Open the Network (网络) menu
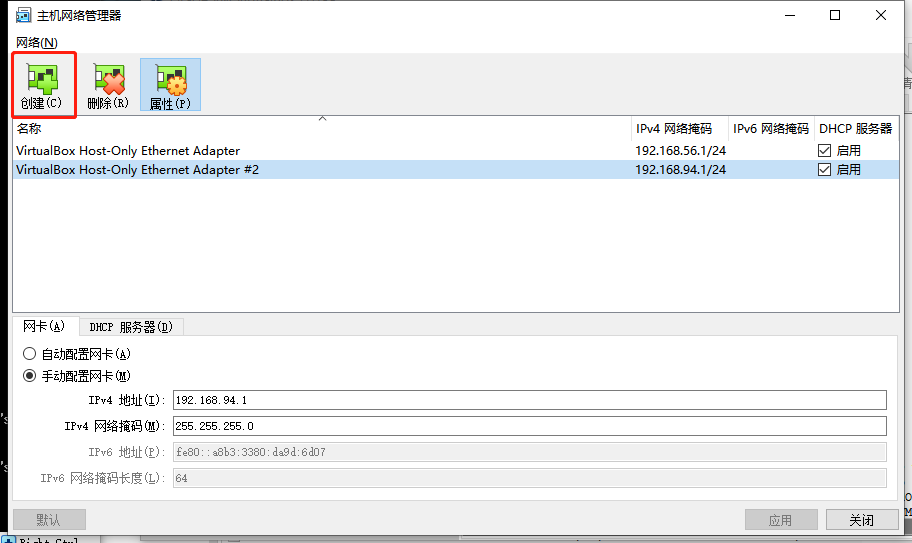The width and height of the screenshot is (912, 543). 36,42
